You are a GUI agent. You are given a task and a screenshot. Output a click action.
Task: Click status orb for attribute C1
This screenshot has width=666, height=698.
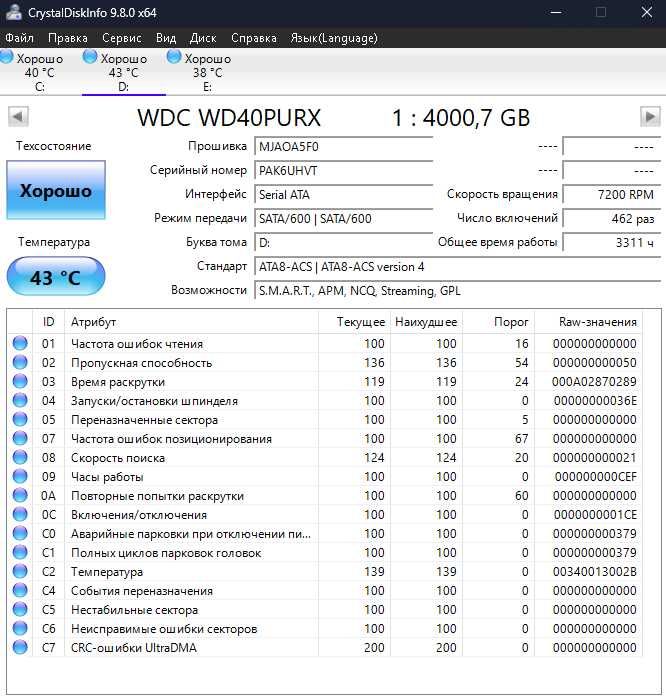[20, 552]
